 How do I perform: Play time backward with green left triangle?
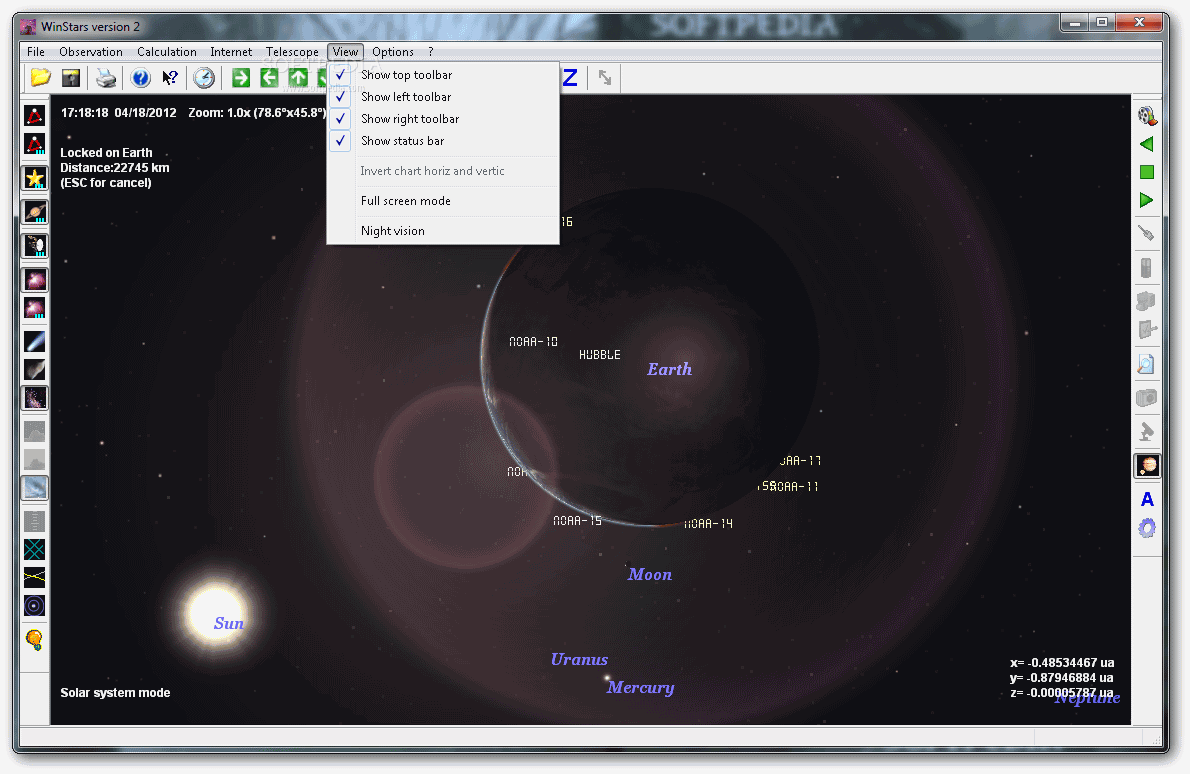coord(1147,144)
